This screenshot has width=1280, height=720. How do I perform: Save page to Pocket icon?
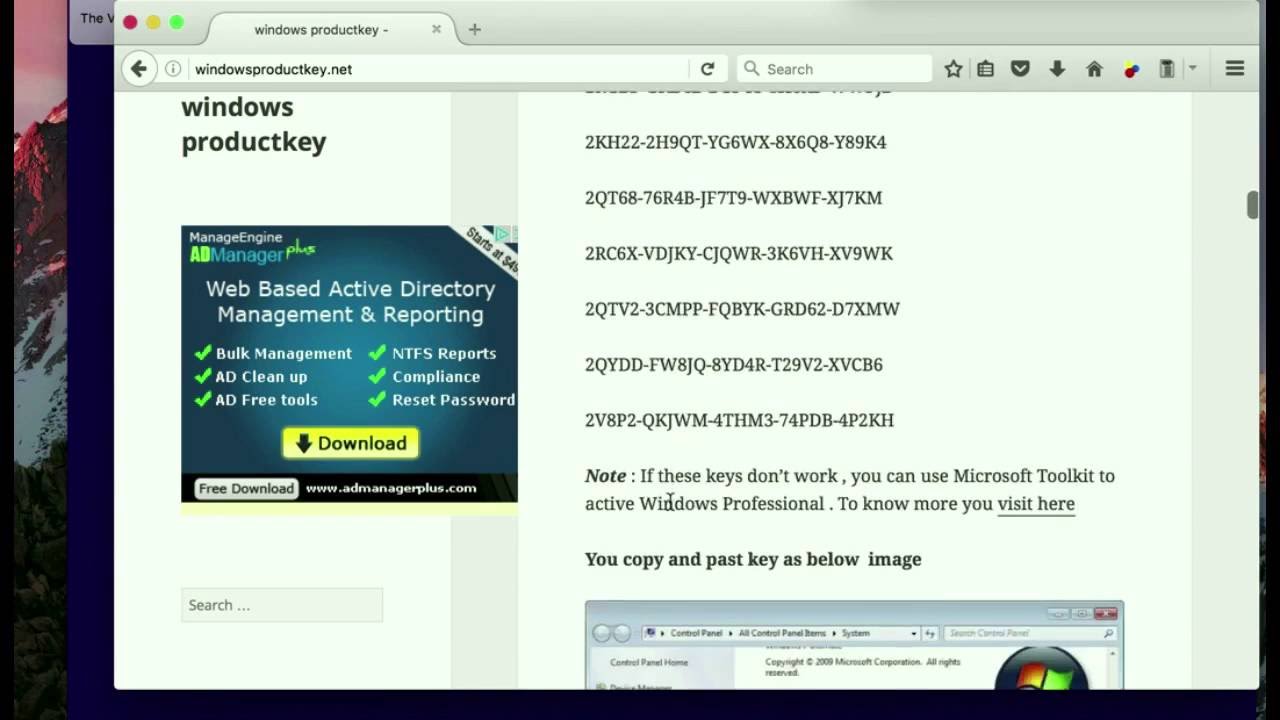pos(1020,69)
